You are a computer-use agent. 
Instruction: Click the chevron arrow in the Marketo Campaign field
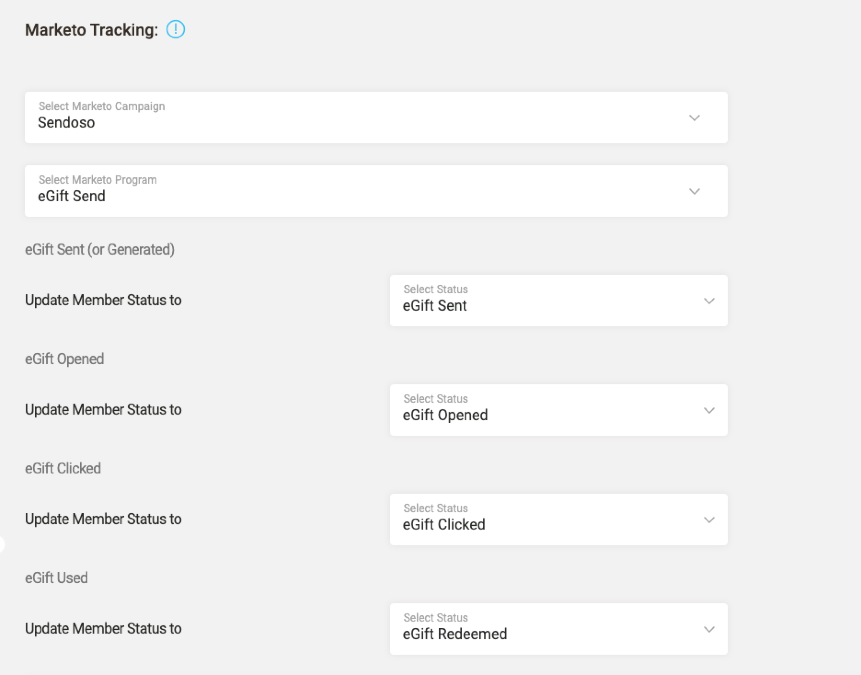click(x=694, y=118)
